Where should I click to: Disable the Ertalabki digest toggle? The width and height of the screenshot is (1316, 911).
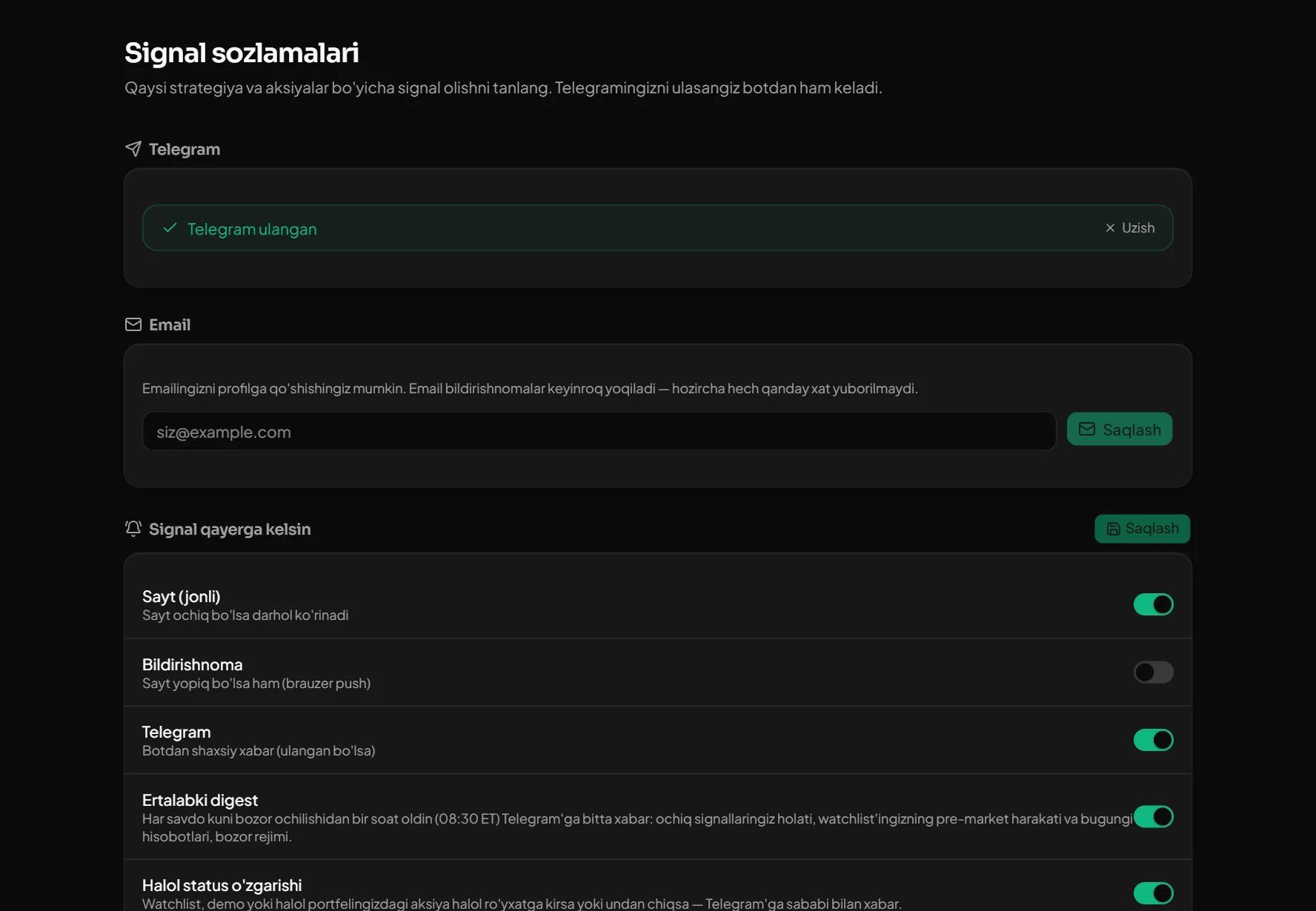1154,817
